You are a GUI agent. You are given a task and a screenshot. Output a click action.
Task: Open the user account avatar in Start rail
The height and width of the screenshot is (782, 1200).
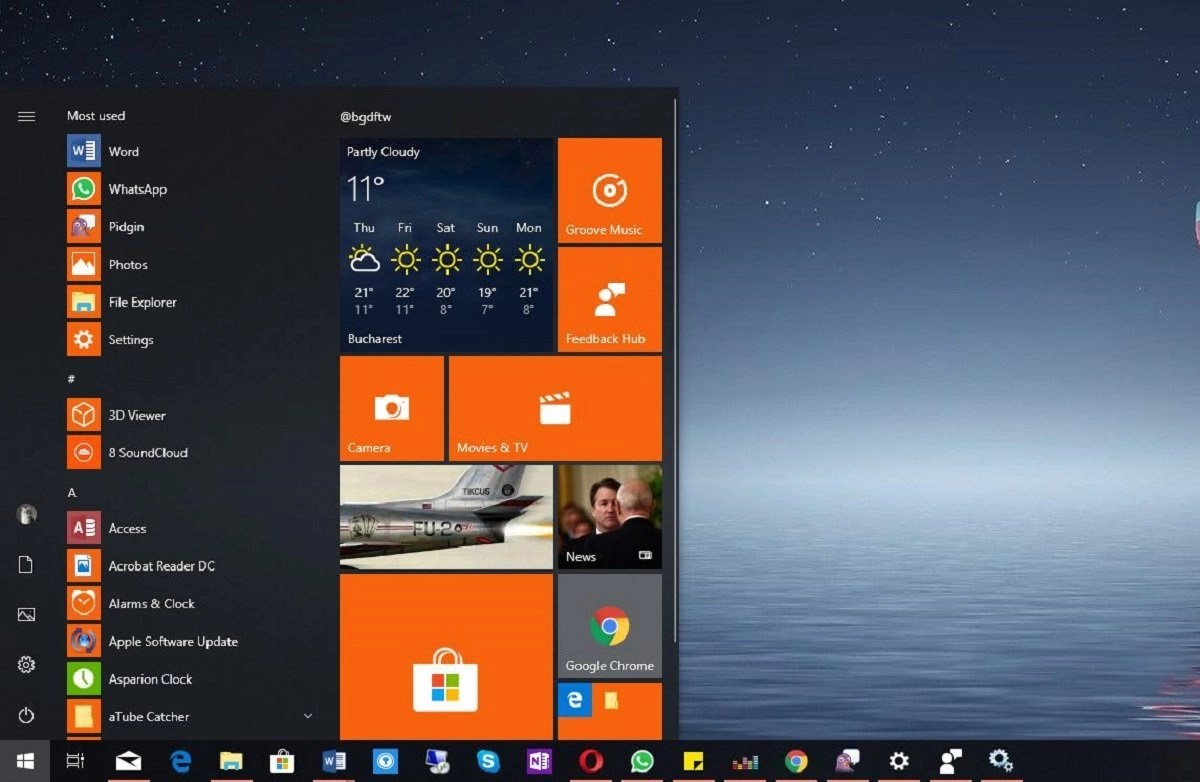tap(27, 514)
